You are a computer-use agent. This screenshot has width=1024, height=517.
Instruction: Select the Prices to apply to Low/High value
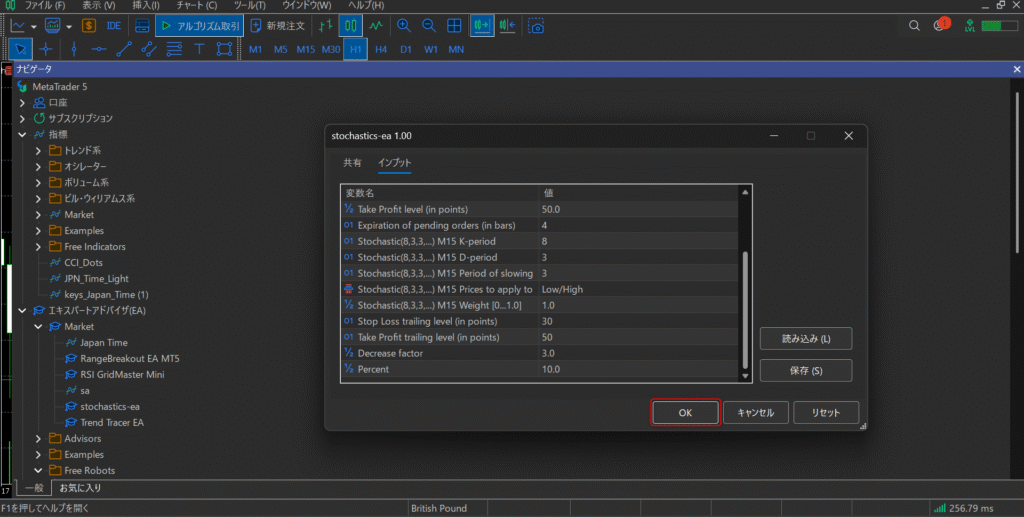[637, 289]
